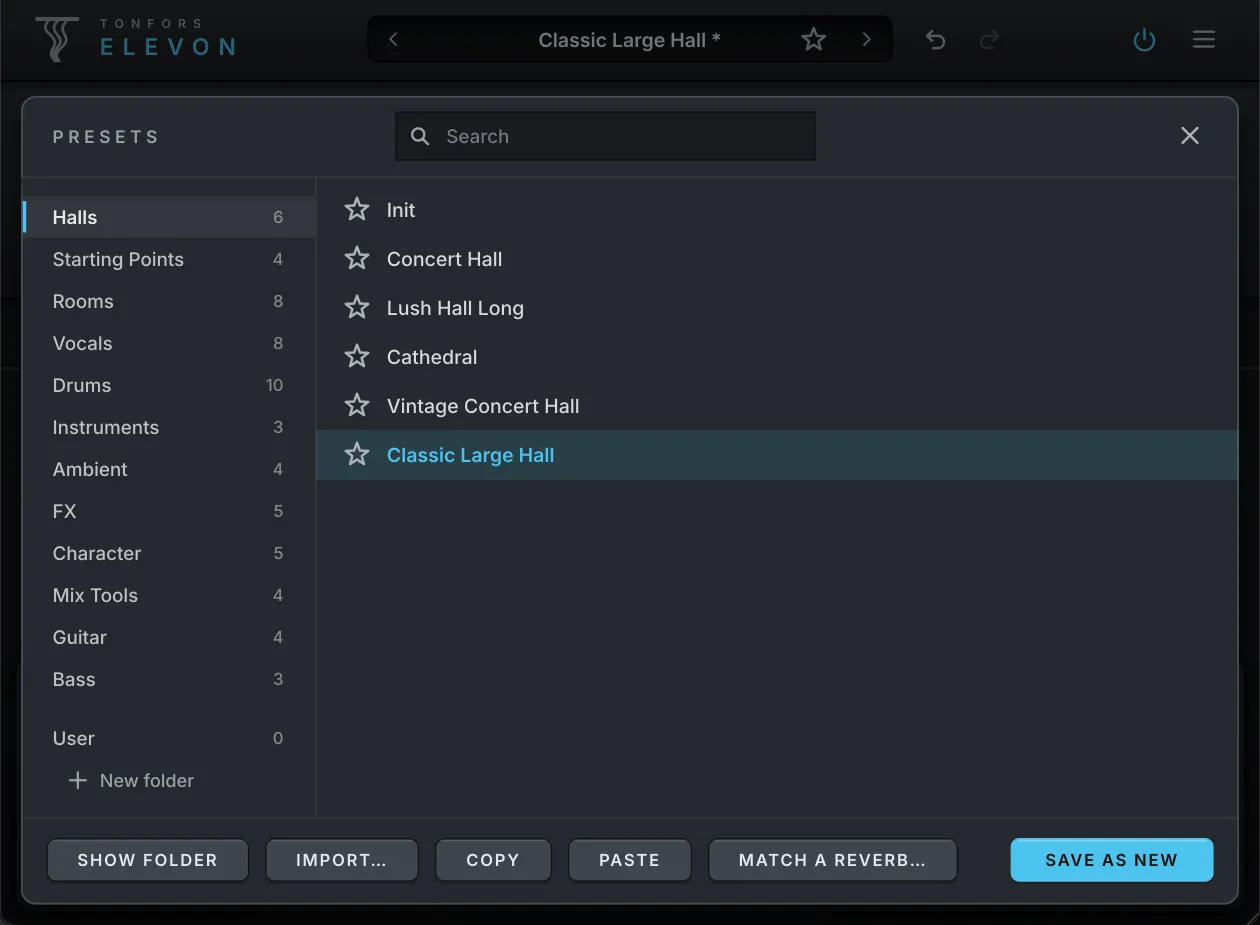This screenshot has width=1260, height=925.
Task: Select the Vocals category
Action: click(x=169, y=343)
